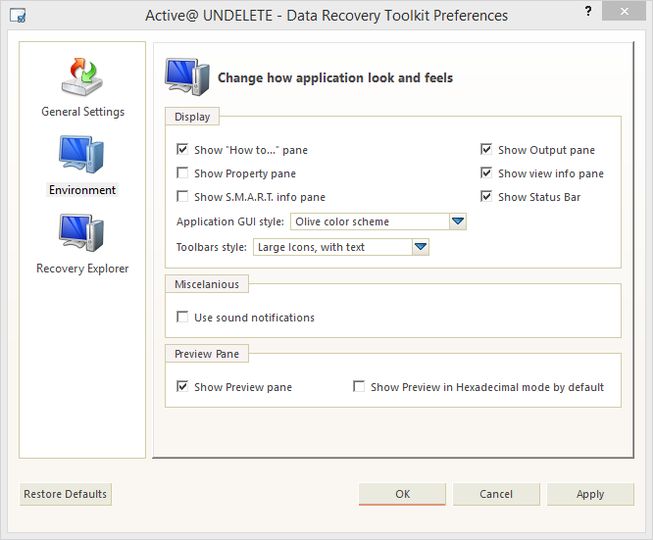Click the Apply button
The height and width of the screenshot is (540, 653).
[x=591, y=494]
